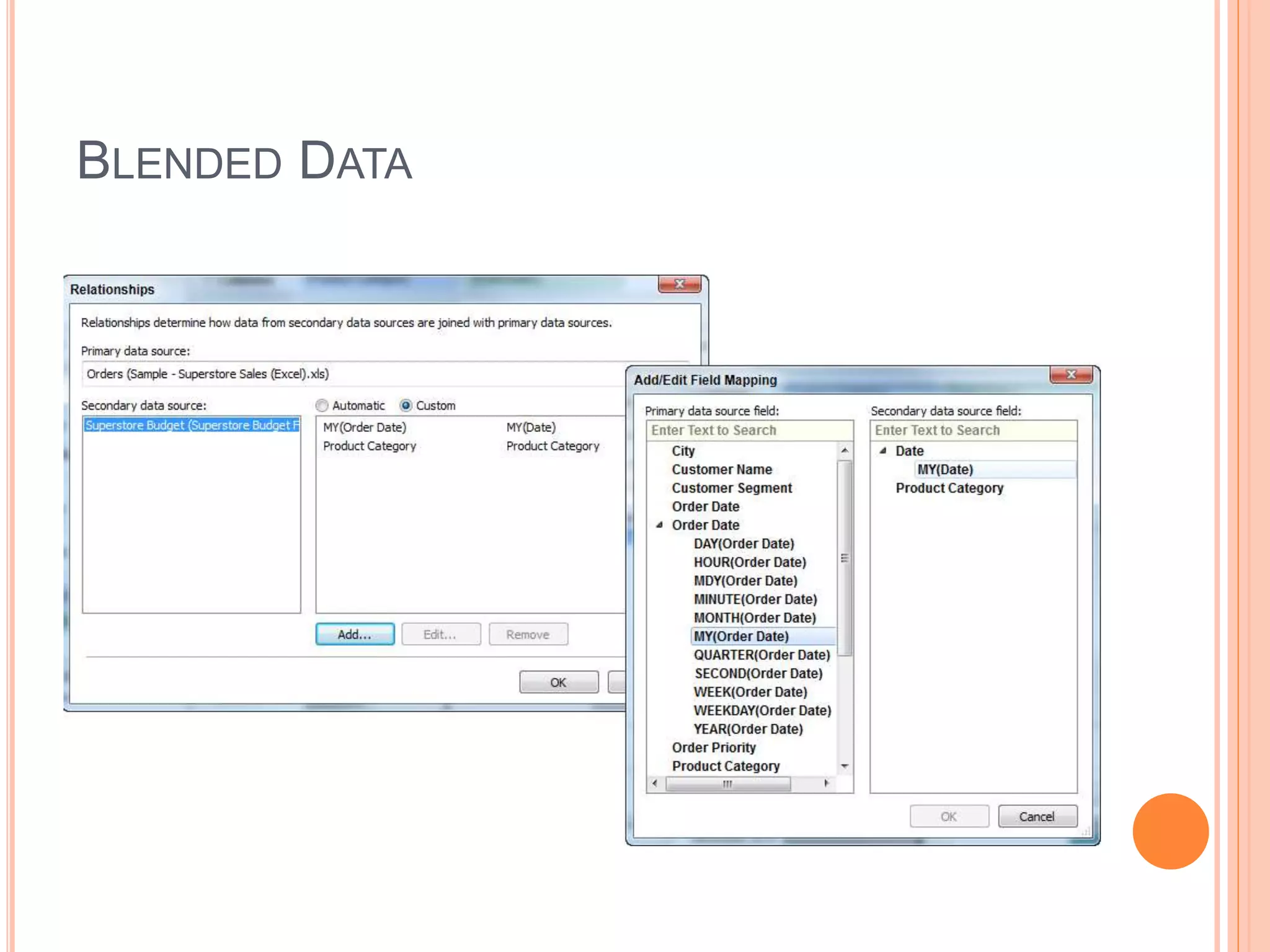Click the Add... button
The image size is (1270, 952).
pos(355,634)
